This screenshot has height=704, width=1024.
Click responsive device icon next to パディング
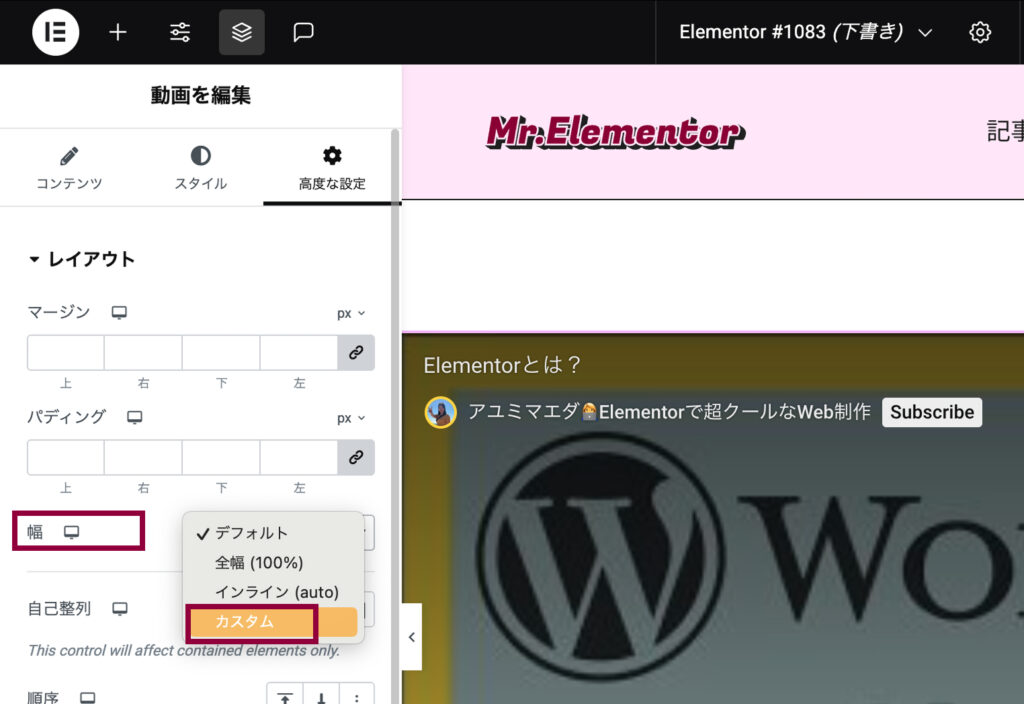pos(135,417)
